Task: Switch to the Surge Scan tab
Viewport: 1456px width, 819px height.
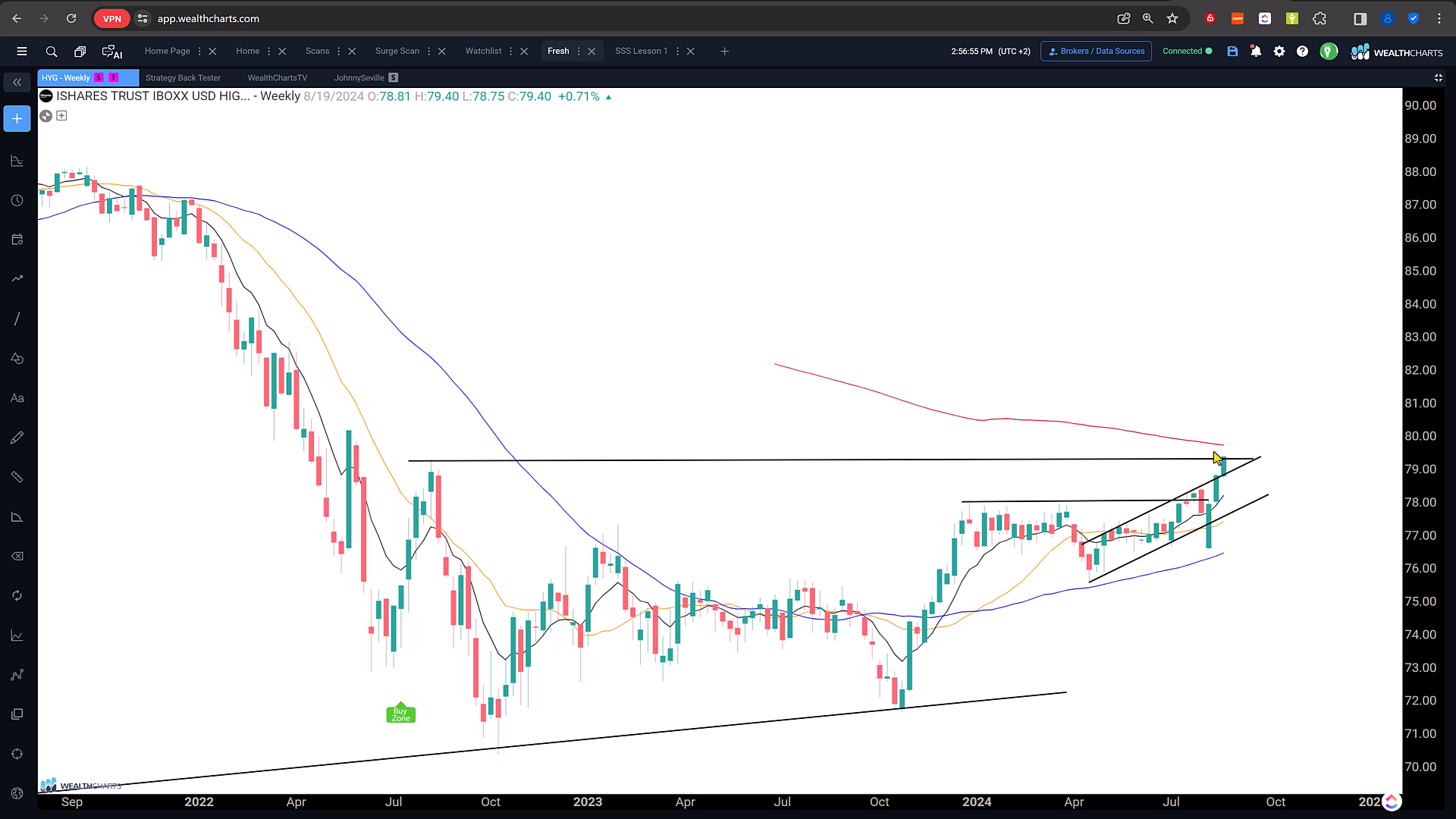Action: click(x=397, y=52)
